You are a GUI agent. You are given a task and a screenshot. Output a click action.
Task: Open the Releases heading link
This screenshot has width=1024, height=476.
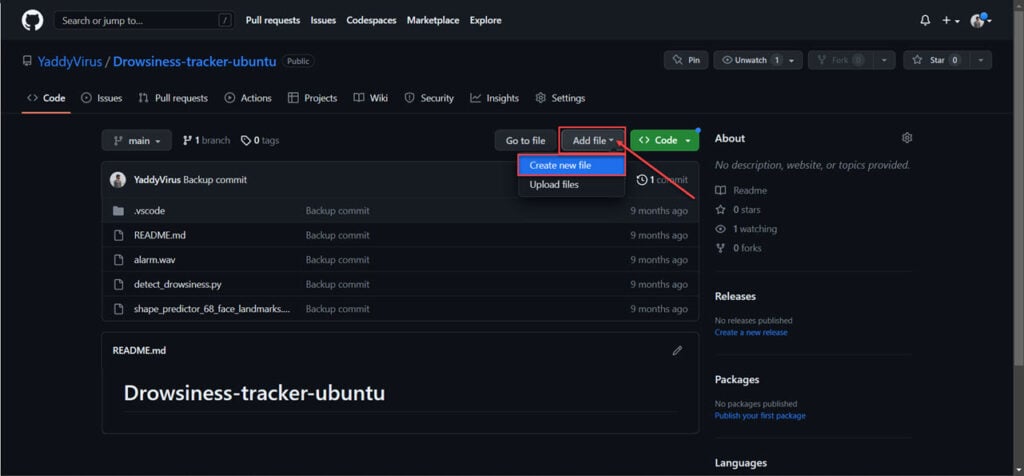pyautogui.click(x=735, y=296)
